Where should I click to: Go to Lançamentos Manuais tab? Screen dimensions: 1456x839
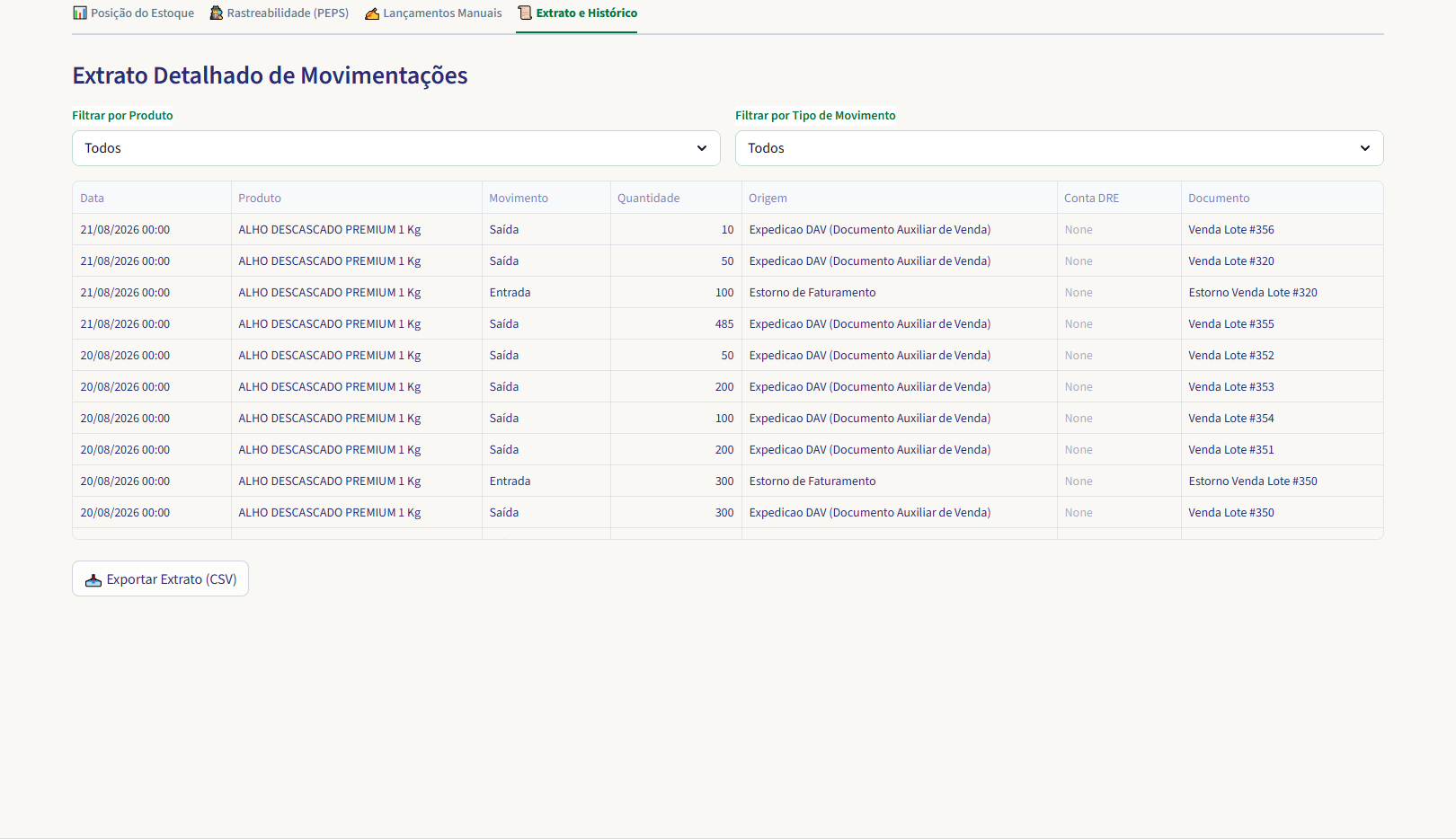433,13
